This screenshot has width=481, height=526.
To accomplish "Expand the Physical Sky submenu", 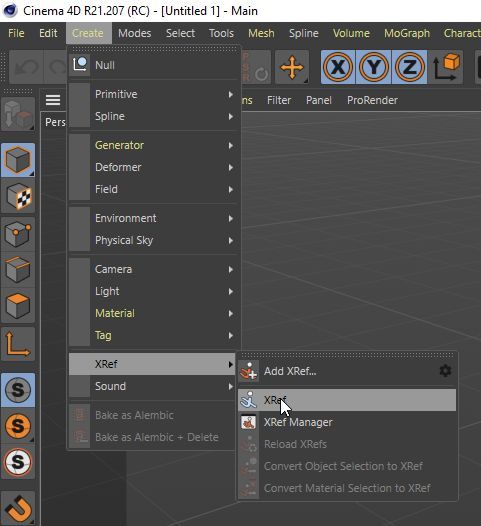I will (x=153, y=240).
